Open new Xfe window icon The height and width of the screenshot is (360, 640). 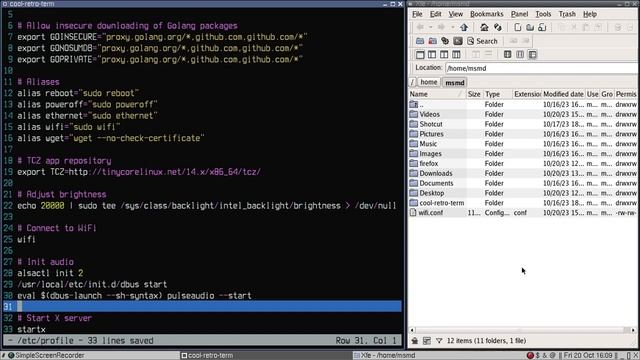point(420,41)
